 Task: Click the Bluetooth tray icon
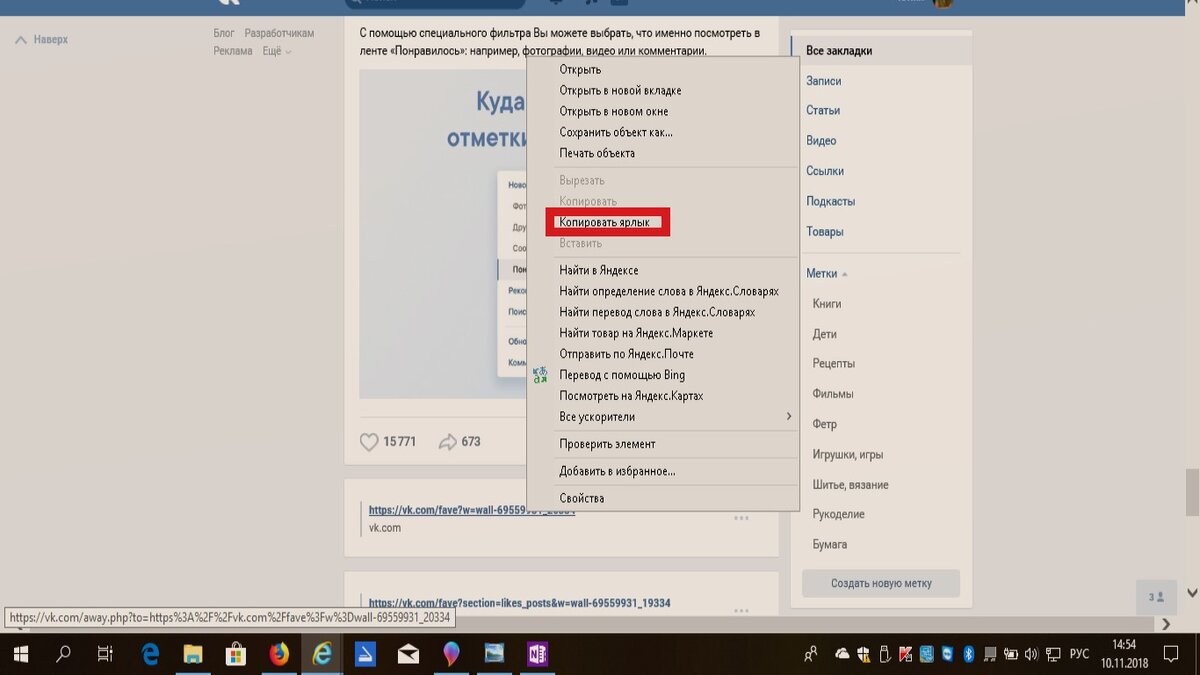coord(968,654)
